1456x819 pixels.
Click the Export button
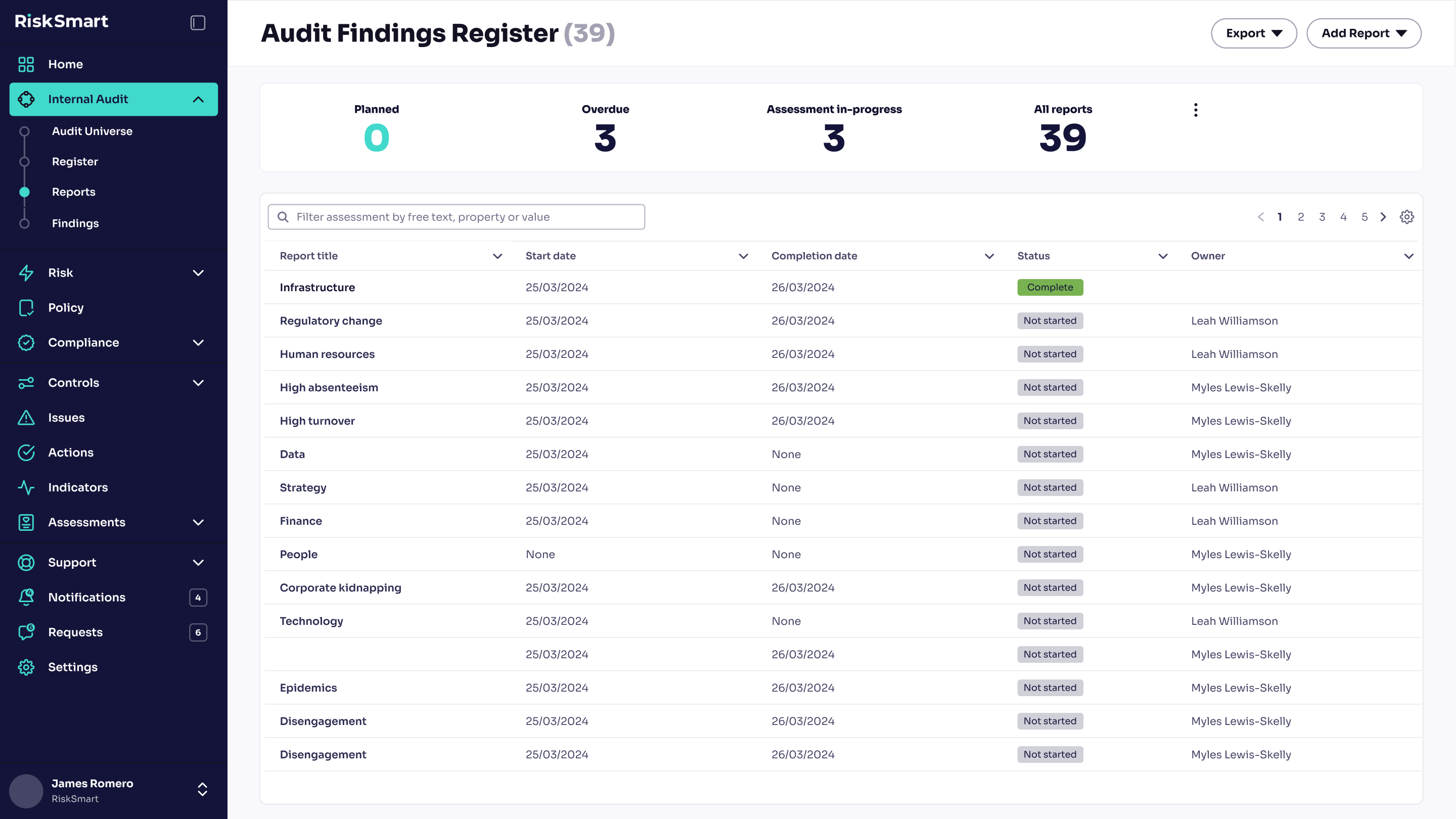[1254, 33]
